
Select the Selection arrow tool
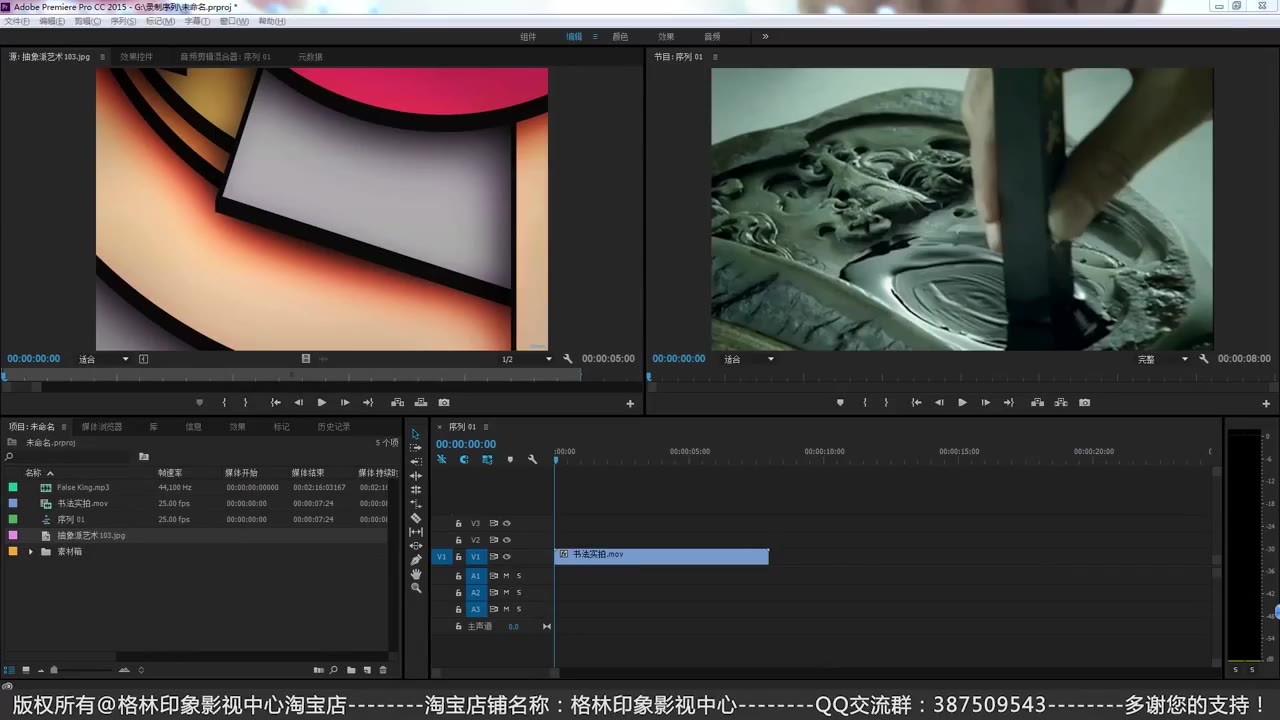(x=416, y=433)
